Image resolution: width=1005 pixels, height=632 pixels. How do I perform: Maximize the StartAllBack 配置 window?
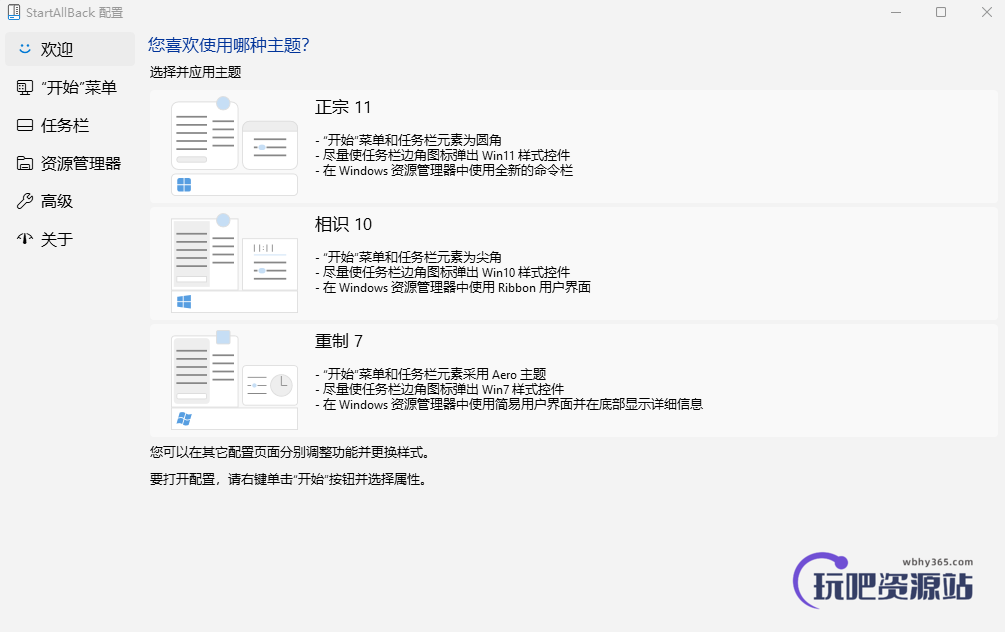(941, 12)
